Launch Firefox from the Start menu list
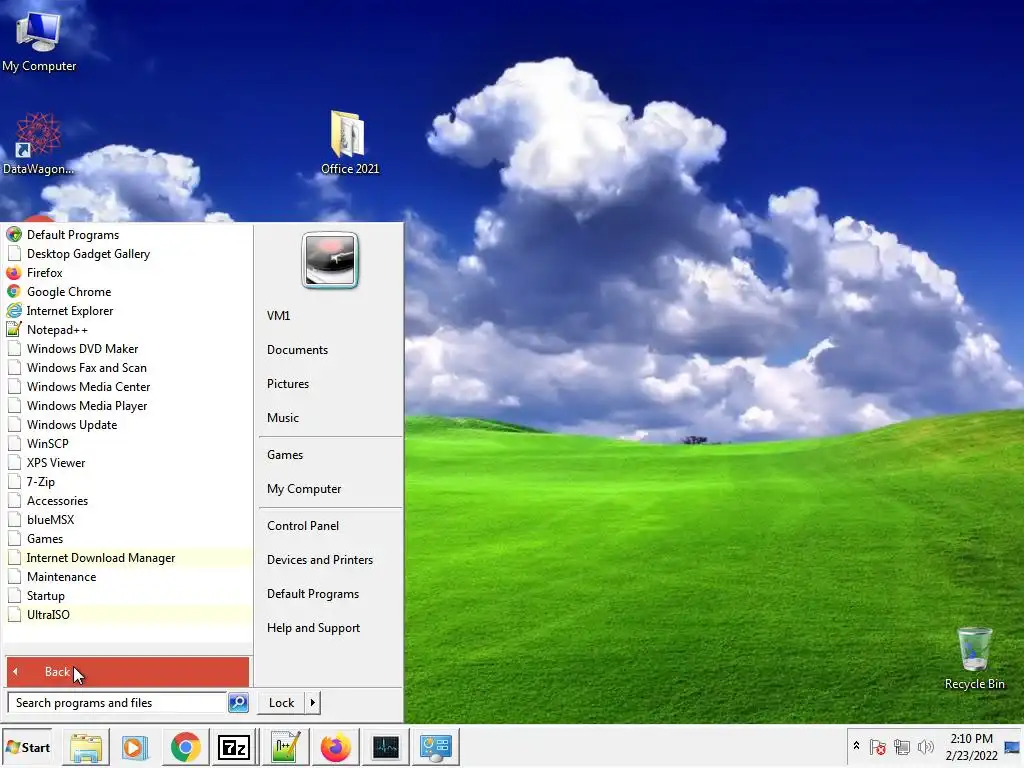 point(128,272)
